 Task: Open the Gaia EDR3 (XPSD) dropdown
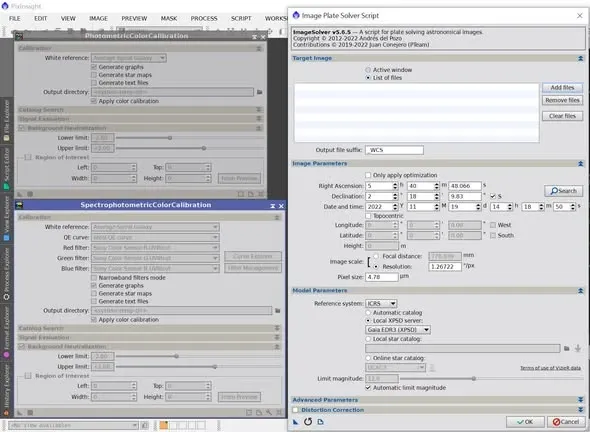click(398, 330)
